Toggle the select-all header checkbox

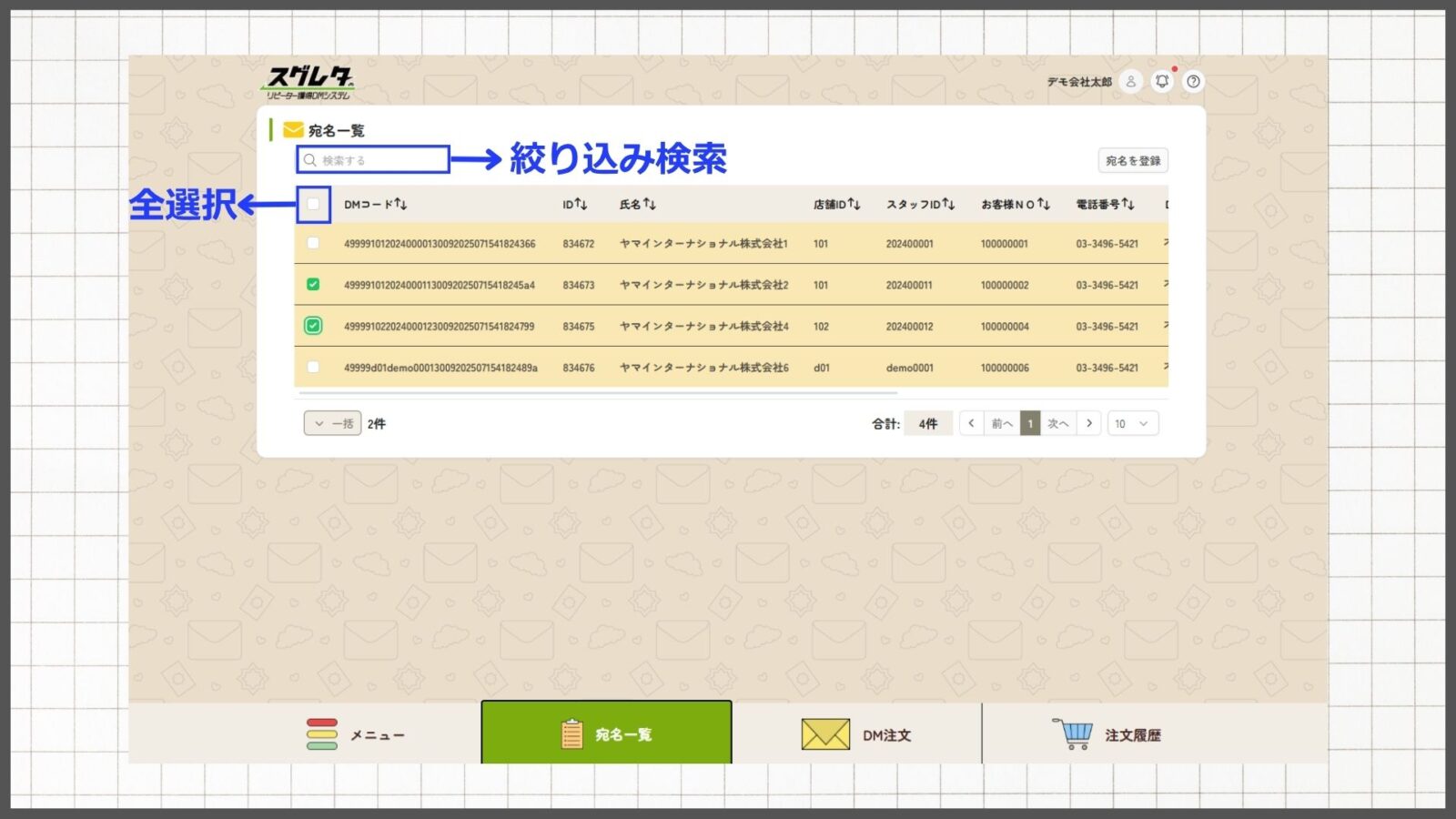313,205
